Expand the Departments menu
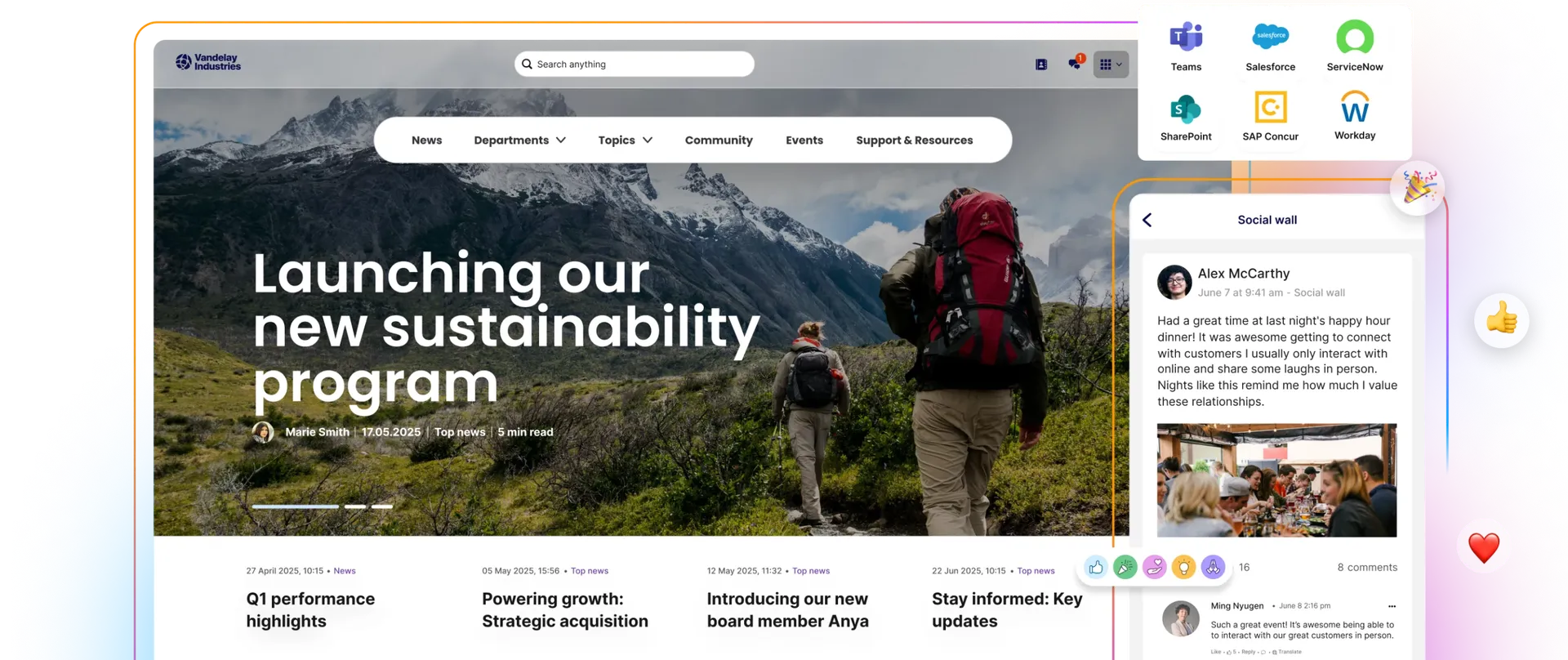This screenshot has height=660, width=1568. (519, 140)
